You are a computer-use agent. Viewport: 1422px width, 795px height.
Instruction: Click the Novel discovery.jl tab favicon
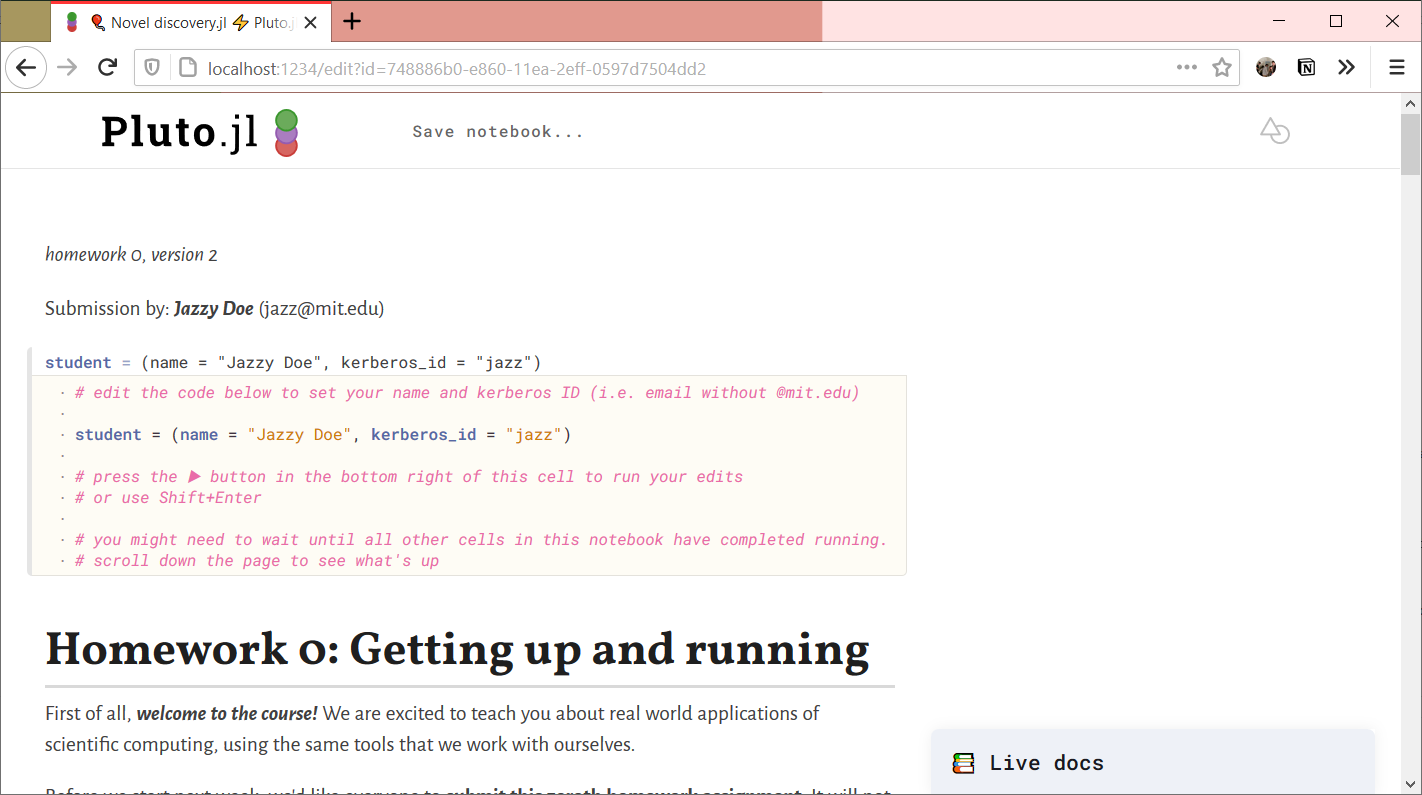(72, 22)
